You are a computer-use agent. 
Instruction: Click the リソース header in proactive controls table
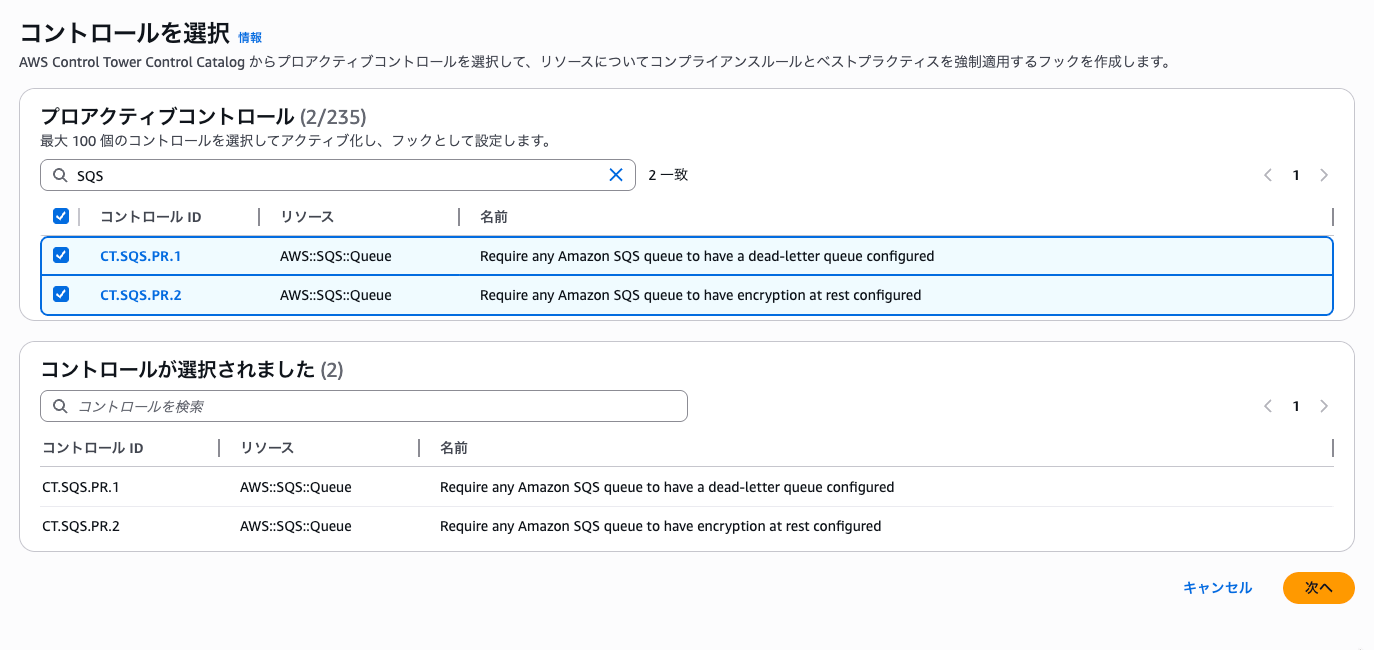click(x=307, y=217)
